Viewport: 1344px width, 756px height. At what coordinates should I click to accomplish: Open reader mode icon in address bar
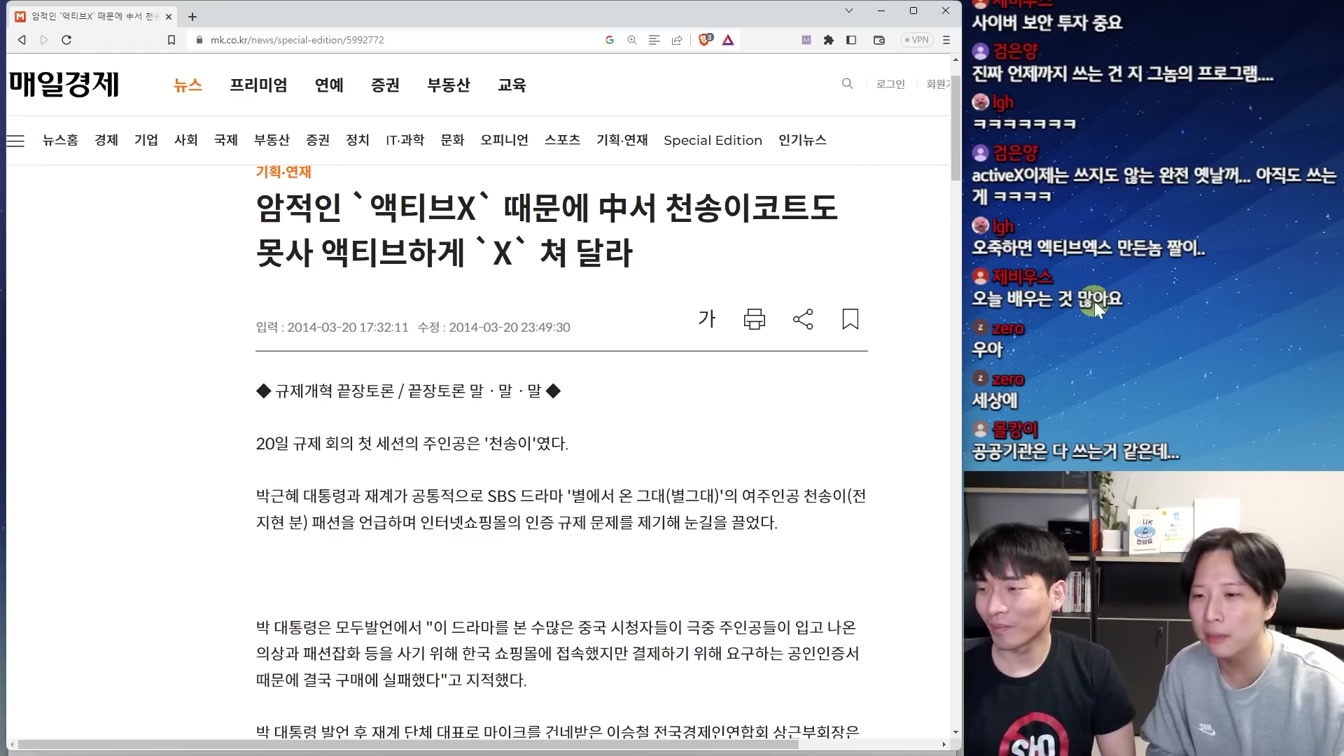coord(654,40)
